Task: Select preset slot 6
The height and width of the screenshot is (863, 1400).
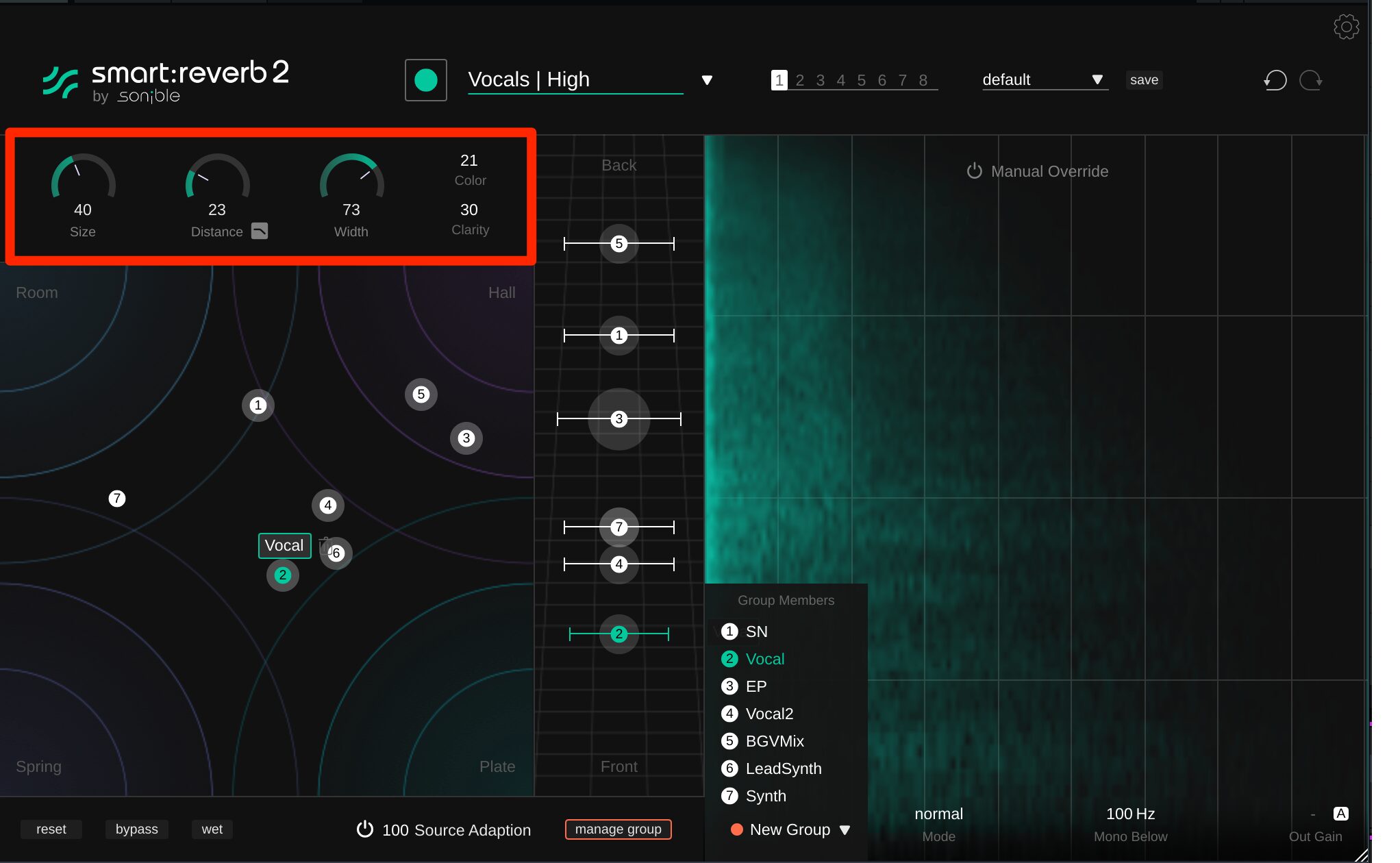Action: click(x=882, y=80)
